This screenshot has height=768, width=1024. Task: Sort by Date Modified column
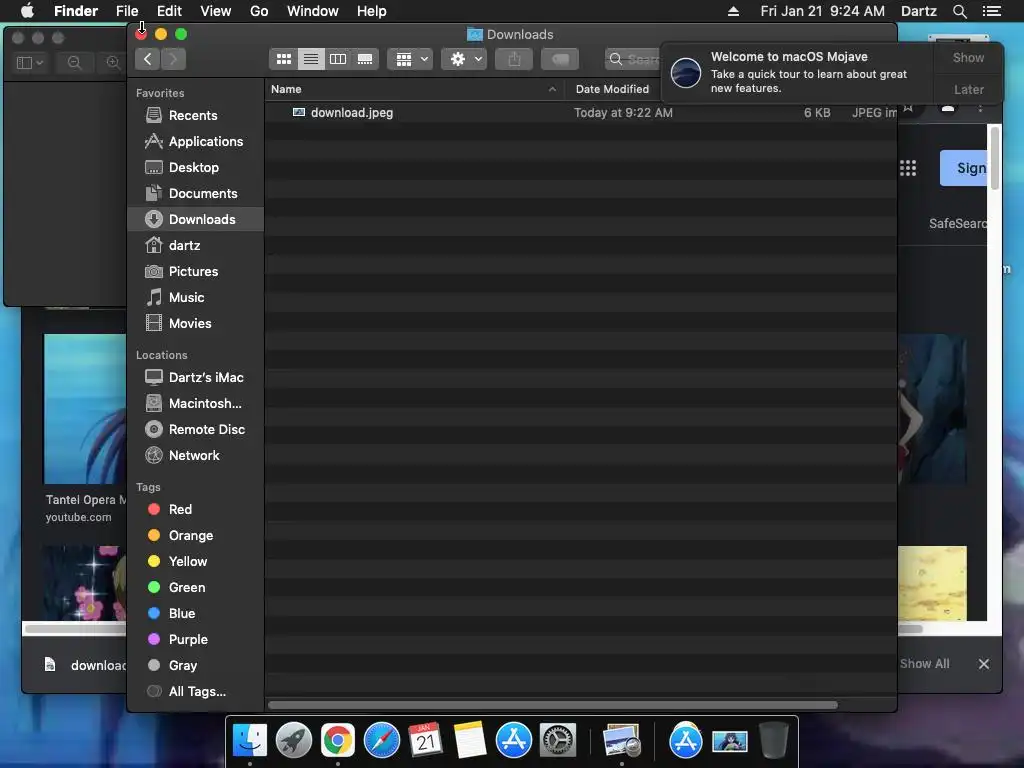coord(613,89)
